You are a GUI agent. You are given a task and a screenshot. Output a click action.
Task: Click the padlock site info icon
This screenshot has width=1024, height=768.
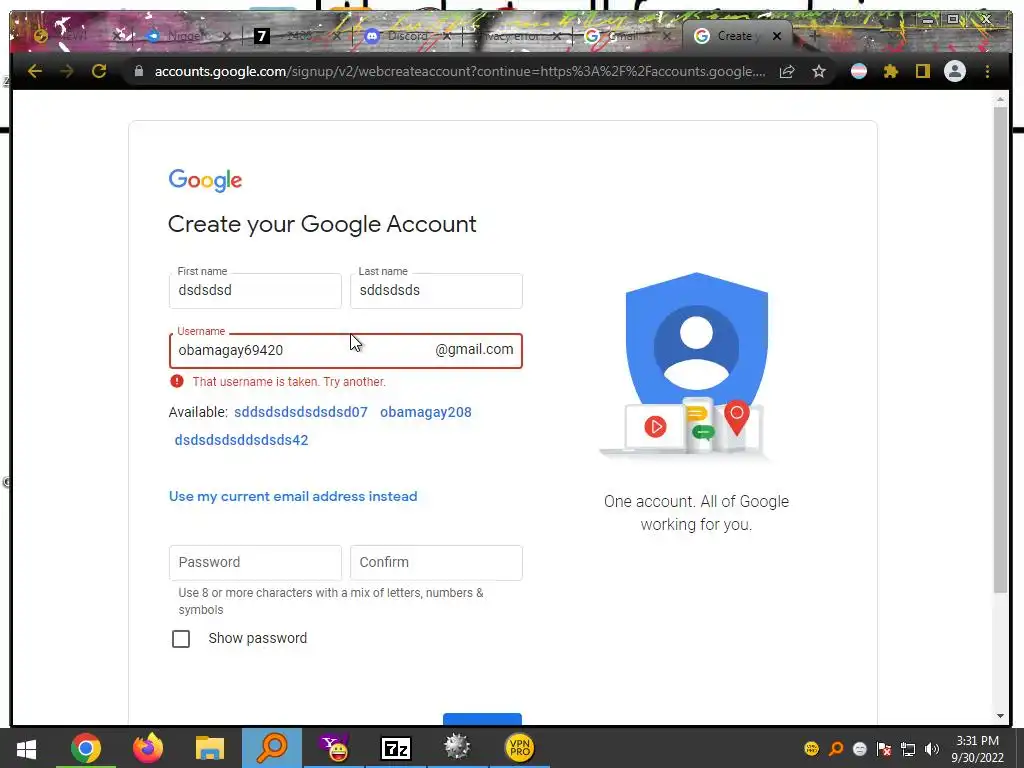click(138, 71)
